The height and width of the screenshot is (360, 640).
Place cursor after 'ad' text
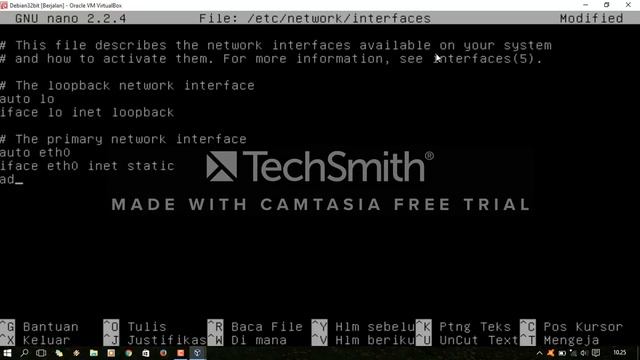pos(18,179)
